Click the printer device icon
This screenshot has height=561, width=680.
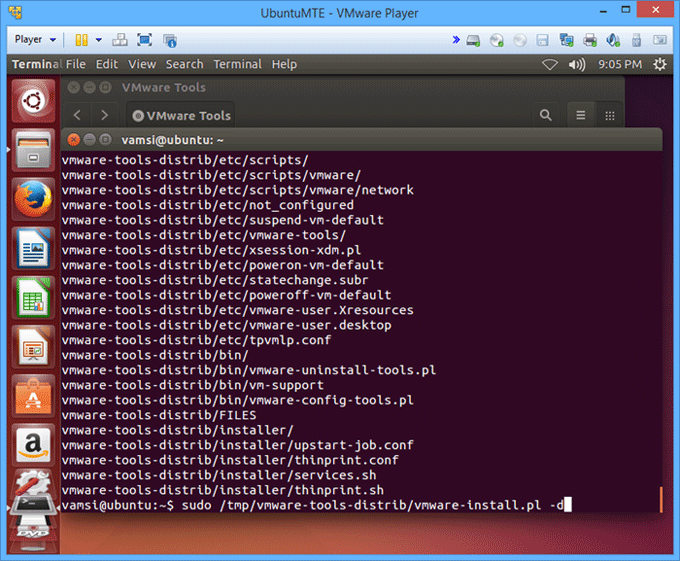(x=590, y=40)
